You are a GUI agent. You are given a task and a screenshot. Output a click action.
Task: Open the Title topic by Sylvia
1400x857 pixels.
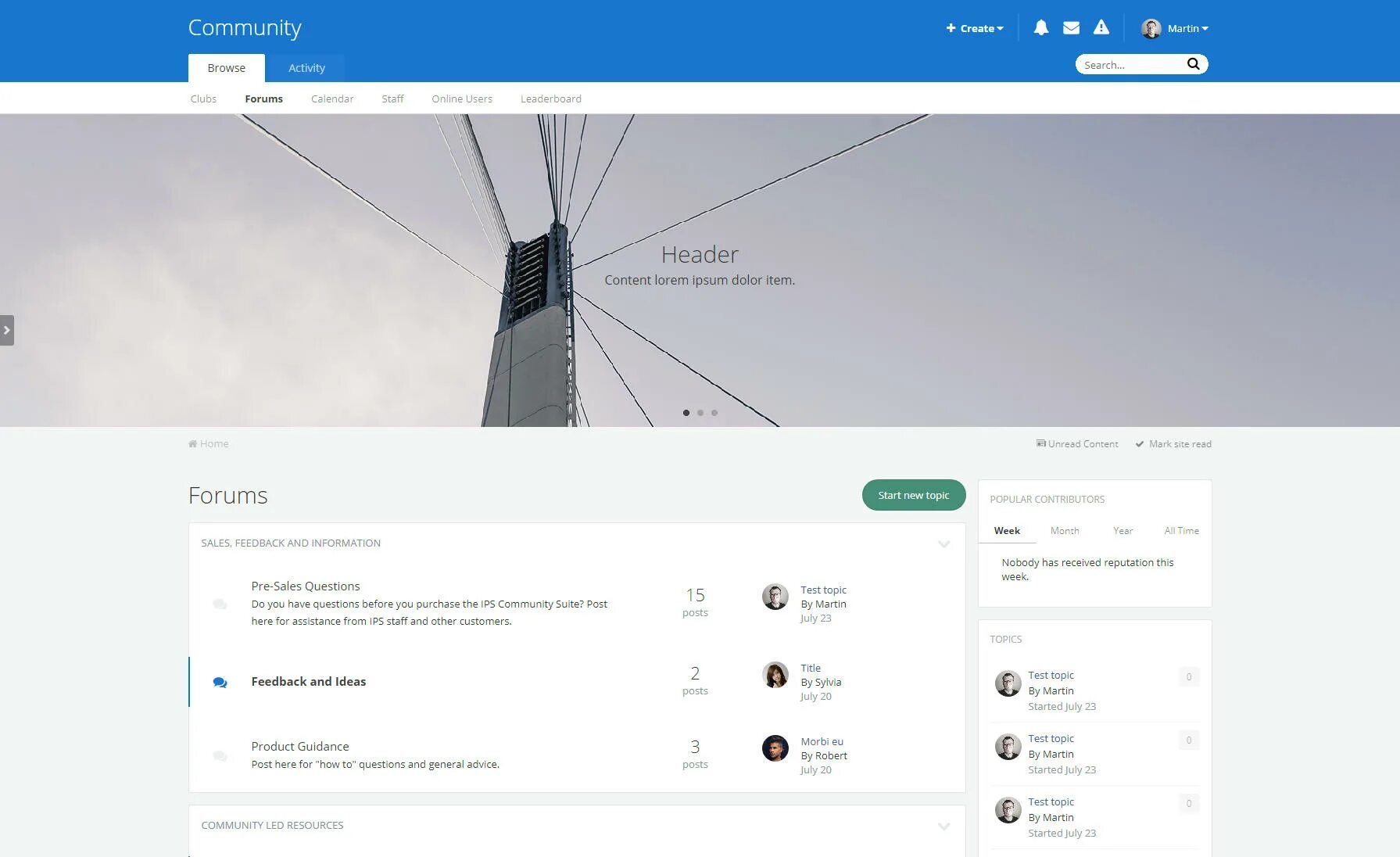[x=811, y=668]
